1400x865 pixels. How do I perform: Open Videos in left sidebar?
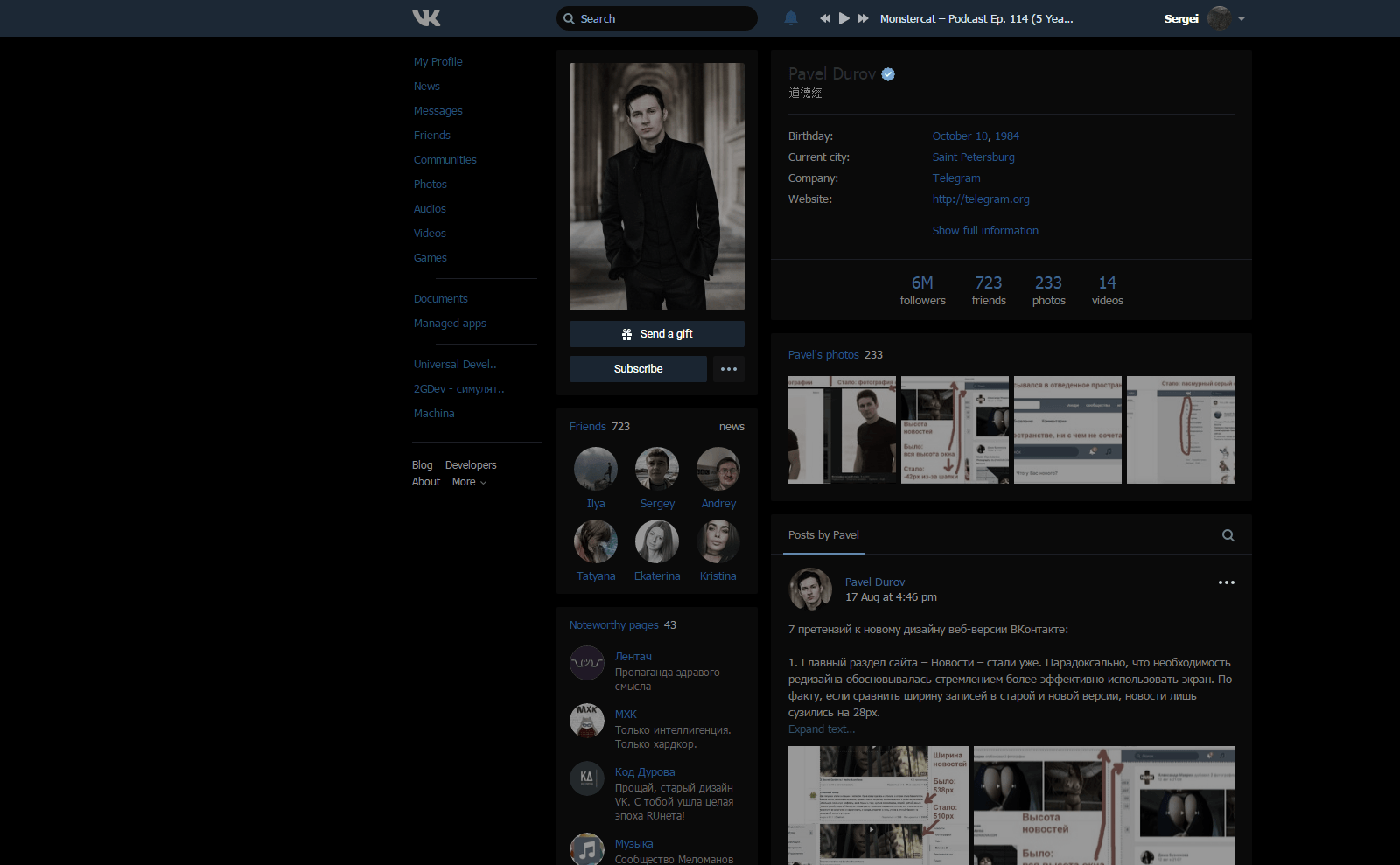pyautogui.click(x=430, y=234)
